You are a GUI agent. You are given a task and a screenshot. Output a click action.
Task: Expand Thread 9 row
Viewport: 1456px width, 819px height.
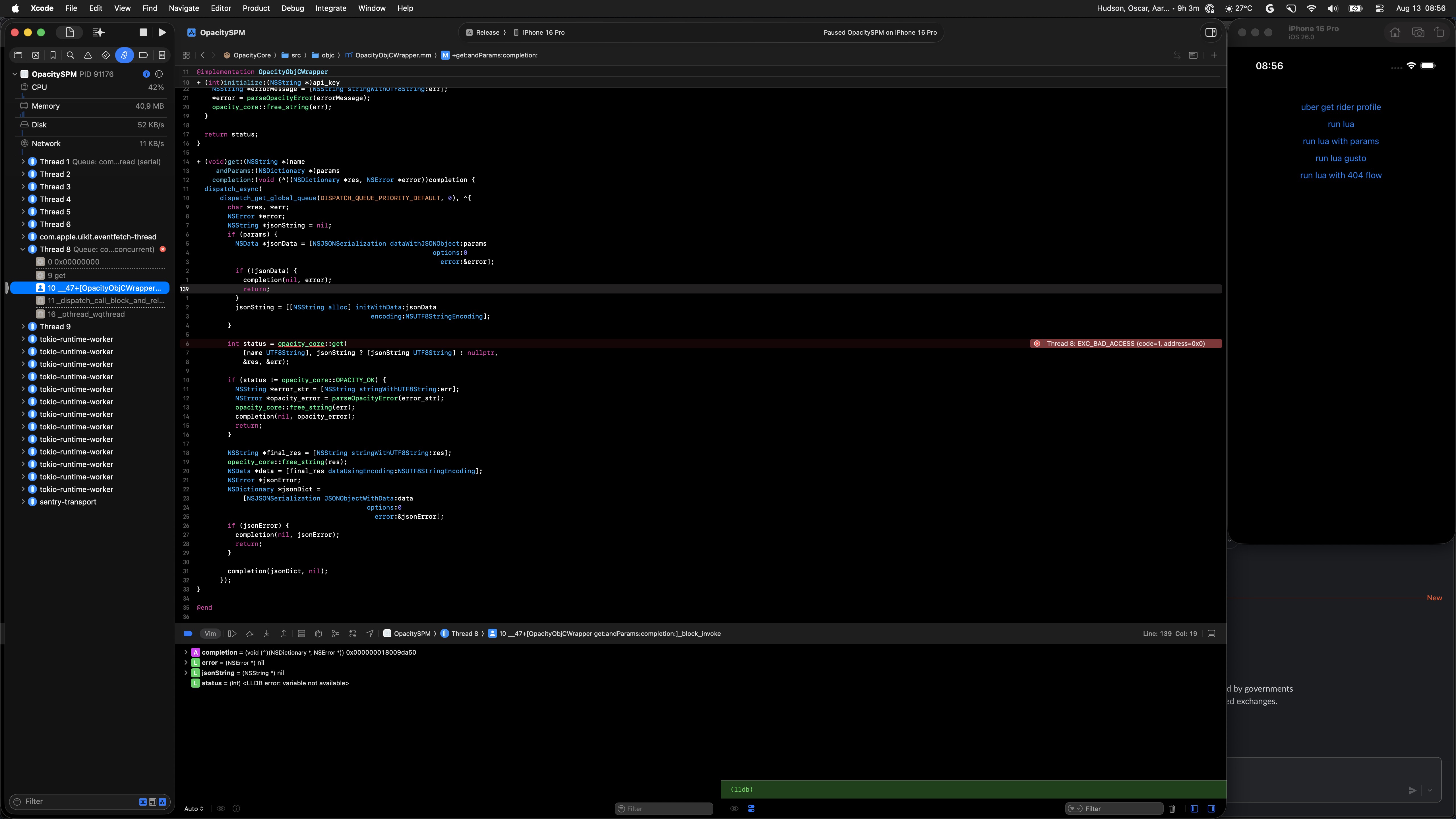(x=23, y=327)
